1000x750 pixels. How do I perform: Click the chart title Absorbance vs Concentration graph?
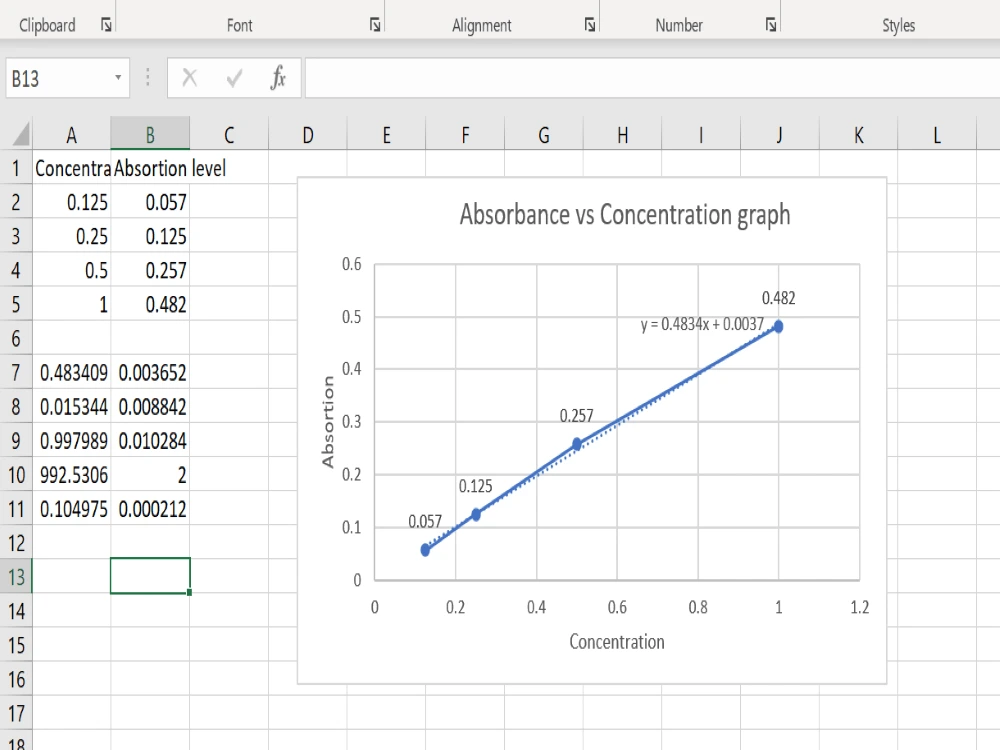pyautogui.click(x=624, y=215)
